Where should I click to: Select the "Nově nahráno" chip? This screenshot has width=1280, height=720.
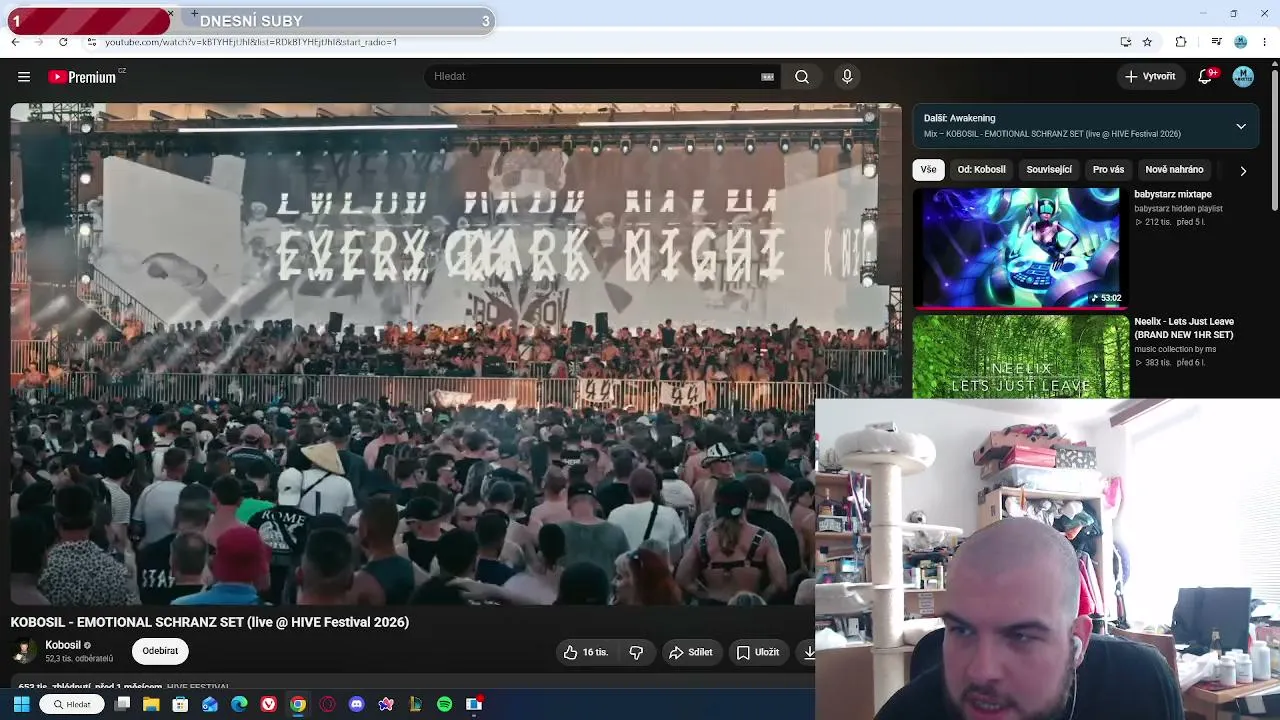tap(1174, 170)
